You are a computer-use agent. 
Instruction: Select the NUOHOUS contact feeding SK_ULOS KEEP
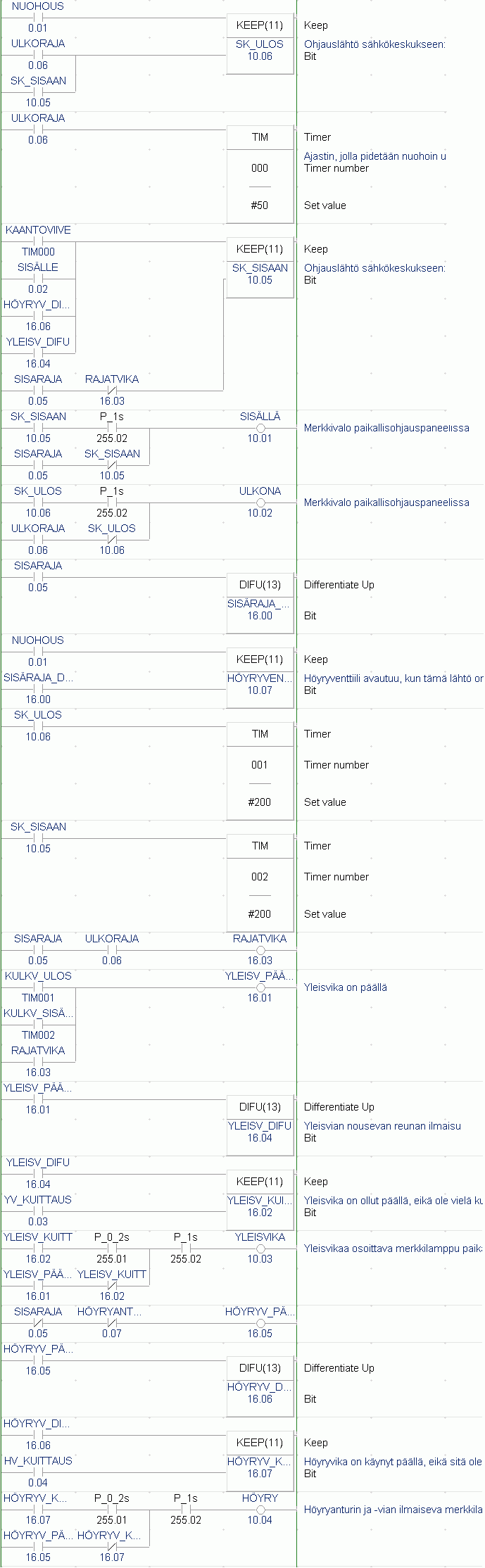(38, 18)
